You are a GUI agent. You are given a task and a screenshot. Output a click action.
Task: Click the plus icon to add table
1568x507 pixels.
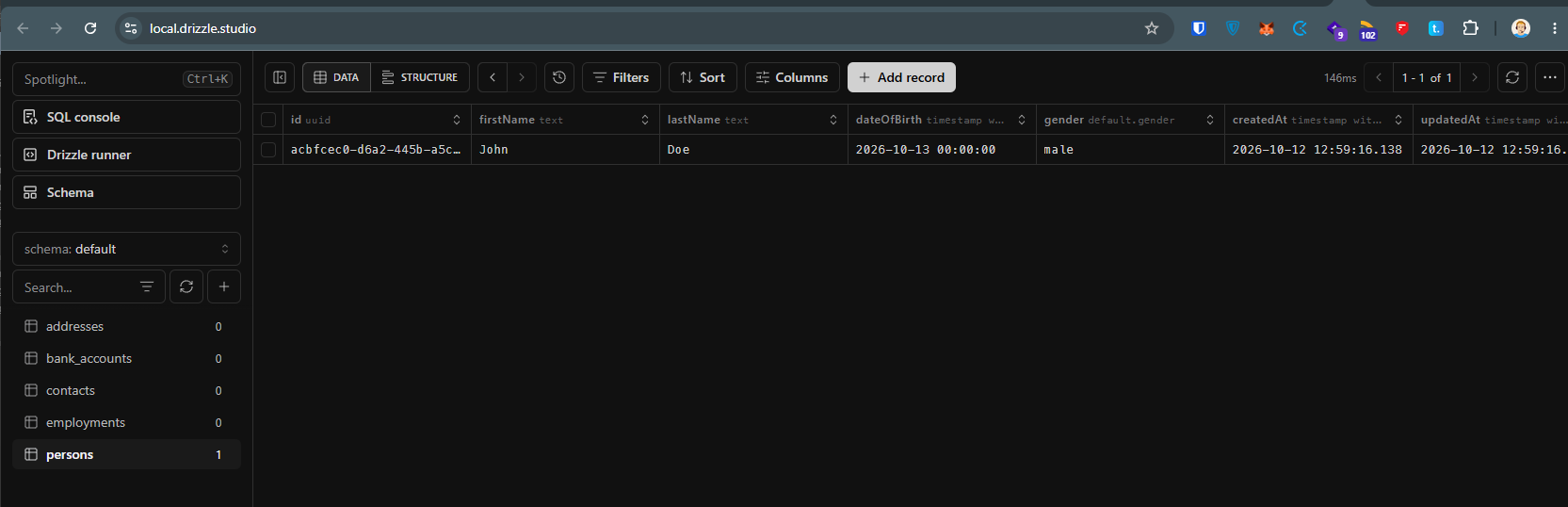pos(224,286)
